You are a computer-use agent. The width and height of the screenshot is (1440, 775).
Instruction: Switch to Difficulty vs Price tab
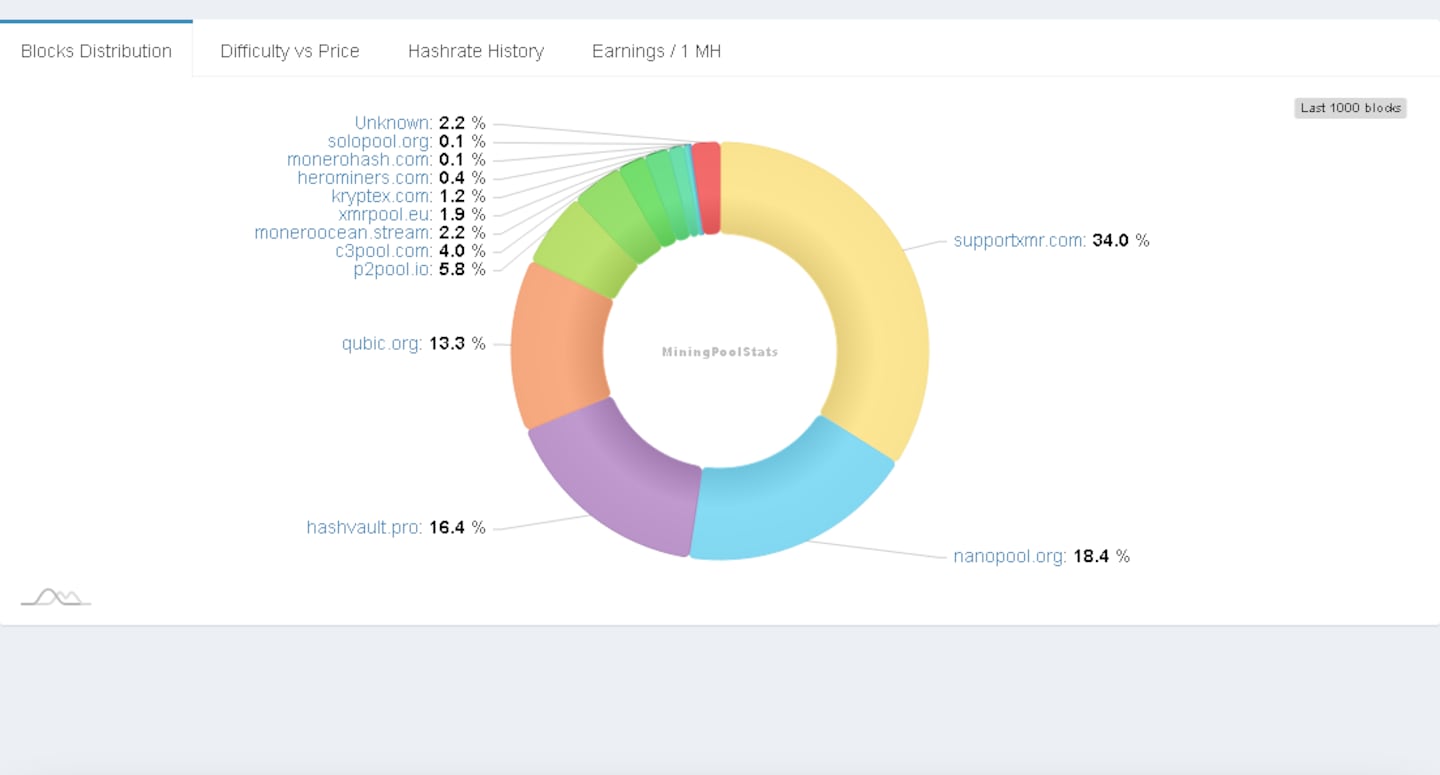tap(290, 50)
